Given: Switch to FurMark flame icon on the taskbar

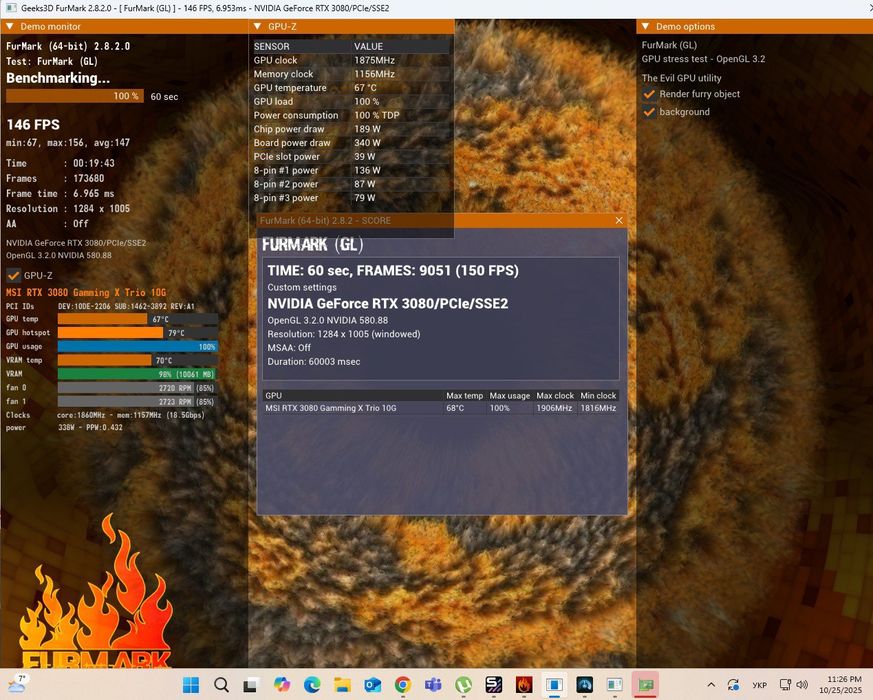Looking at the screenshot, I should click(524, 684).
